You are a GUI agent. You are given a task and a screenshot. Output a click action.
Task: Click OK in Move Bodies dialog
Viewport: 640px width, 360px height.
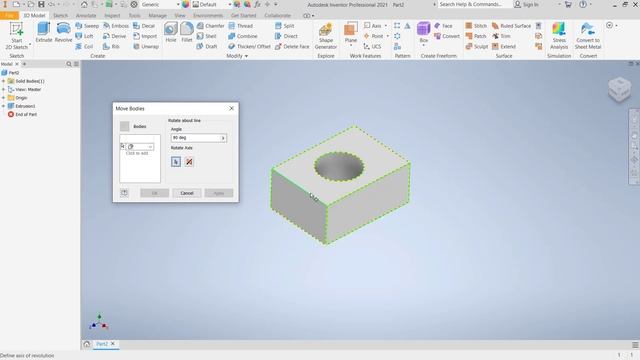coord(154,193)
